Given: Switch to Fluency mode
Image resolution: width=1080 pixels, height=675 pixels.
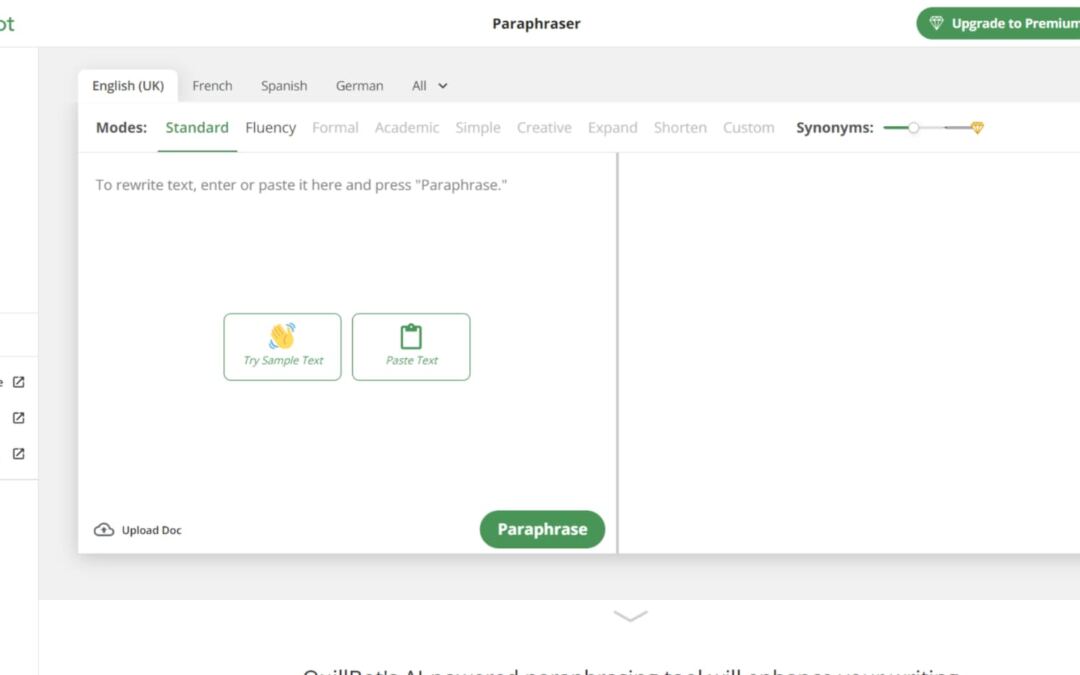Looking at the screenshot, I should click(x=270, y=128).
